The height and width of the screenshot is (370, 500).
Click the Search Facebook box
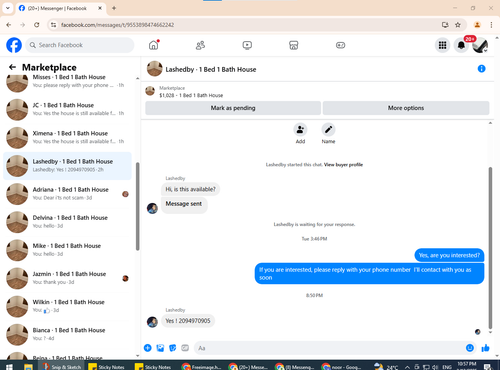[x=80, y=45]
